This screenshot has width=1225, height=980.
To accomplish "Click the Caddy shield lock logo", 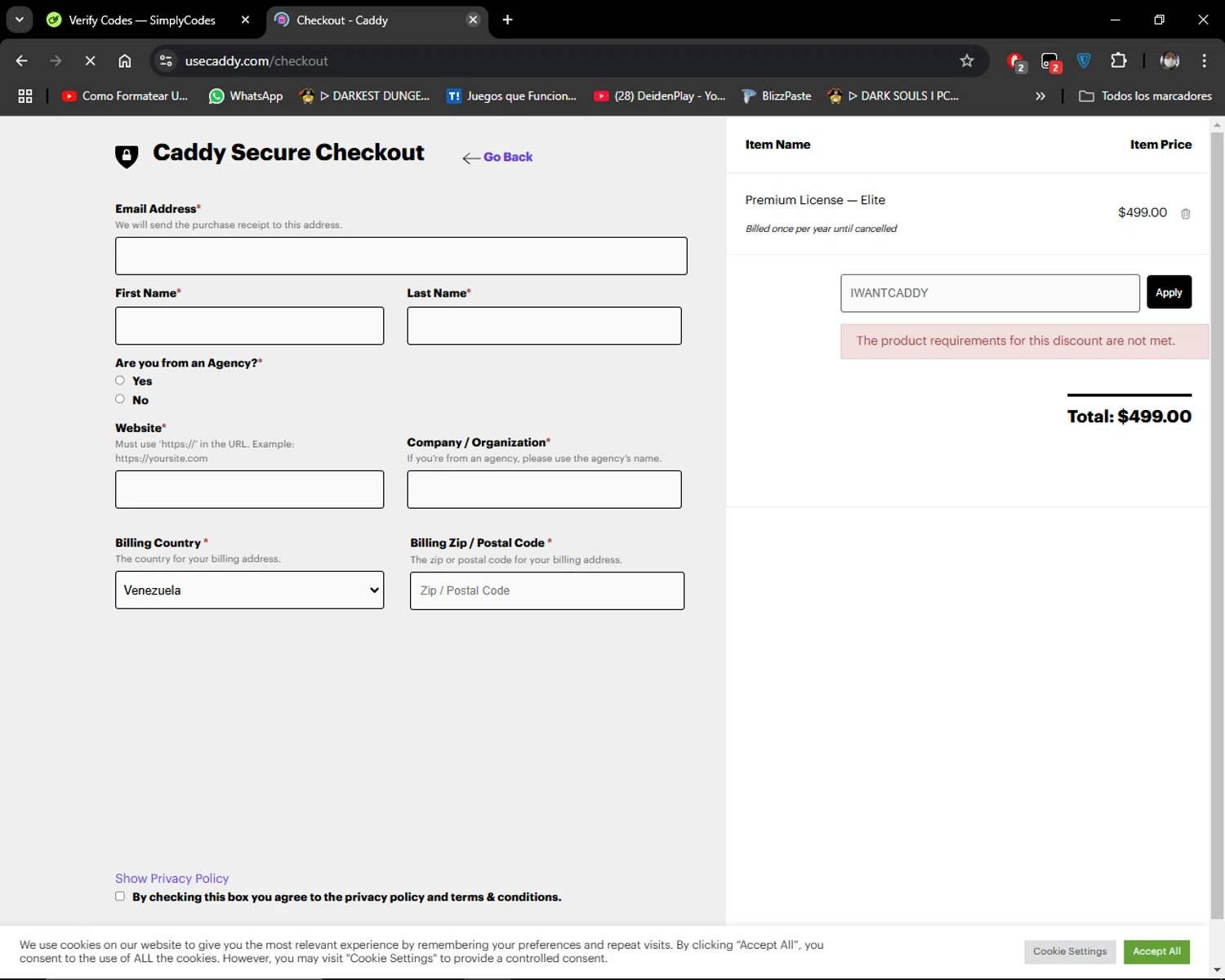I will click(127, 156).
